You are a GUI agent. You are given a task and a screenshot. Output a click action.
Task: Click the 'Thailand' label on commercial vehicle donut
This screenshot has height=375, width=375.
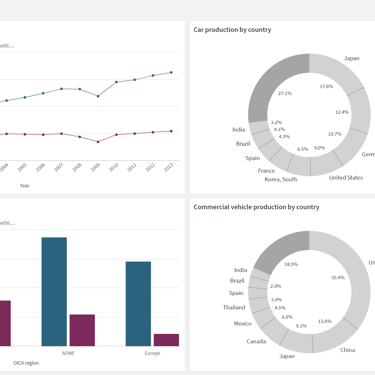[234, 307]
